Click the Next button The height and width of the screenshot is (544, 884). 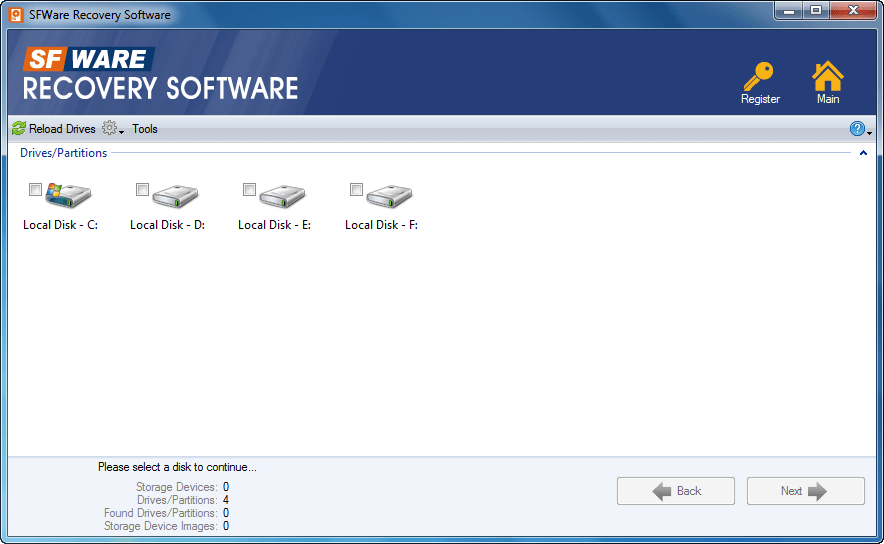805,491
